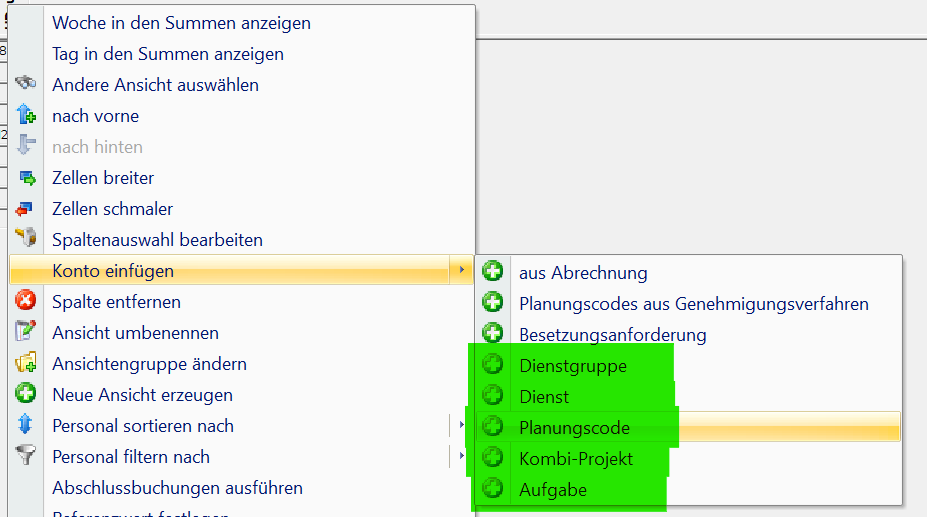Choose Besetzungsanforderung in the submenu

click(612, 334)
